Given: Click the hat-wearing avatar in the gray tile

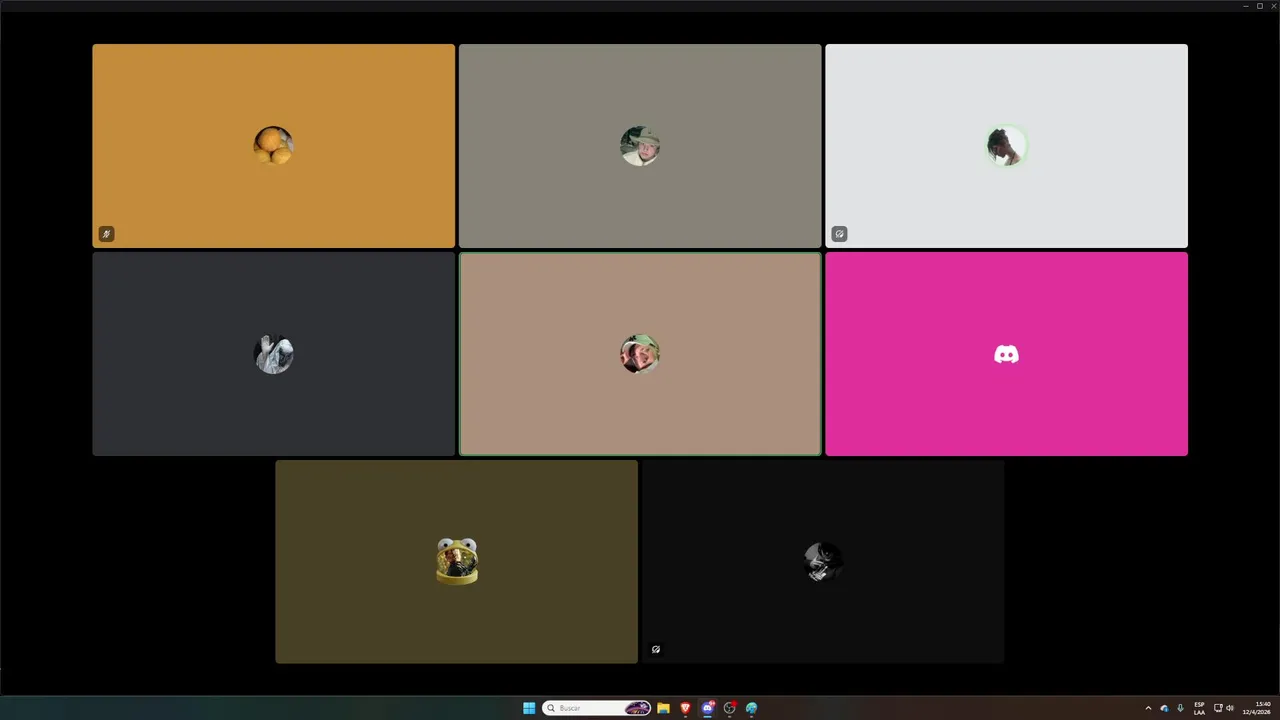Looking at the screenshot, I should click(x=640, y=146).
